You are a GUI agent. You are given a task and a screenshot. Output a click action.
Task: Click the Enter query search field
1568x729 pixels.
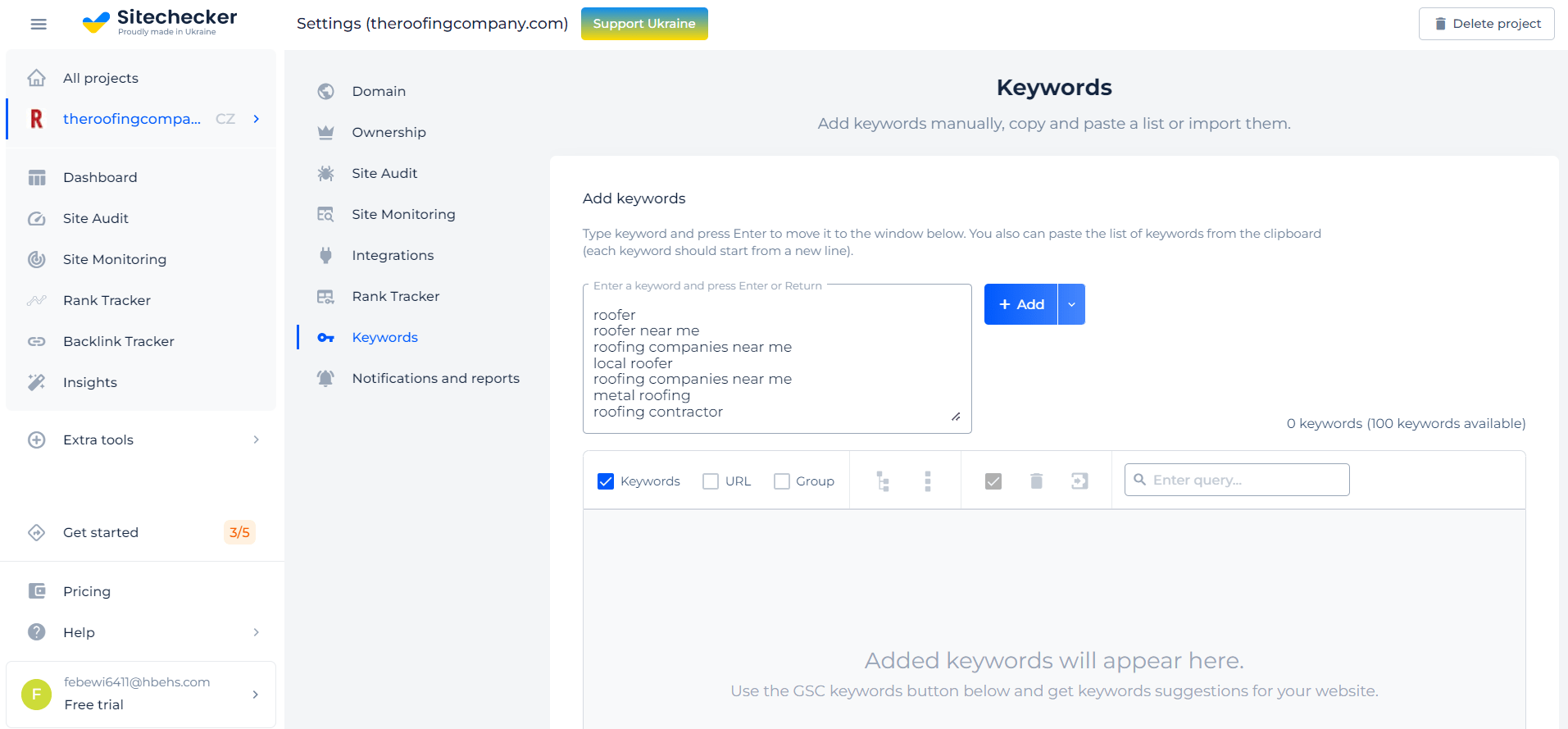tap(1237, 480)
